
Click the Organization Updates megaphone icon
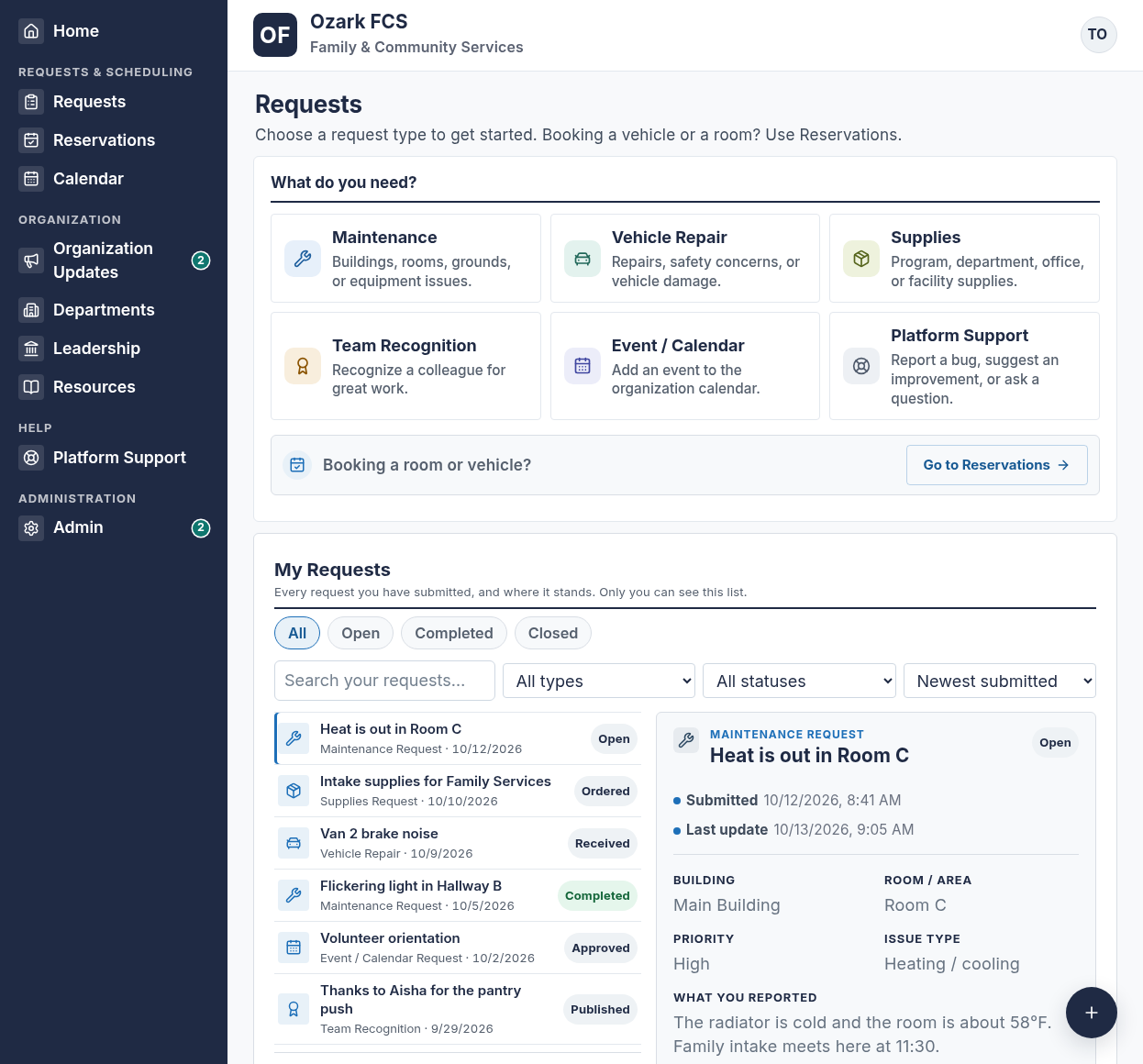[31, 260]
